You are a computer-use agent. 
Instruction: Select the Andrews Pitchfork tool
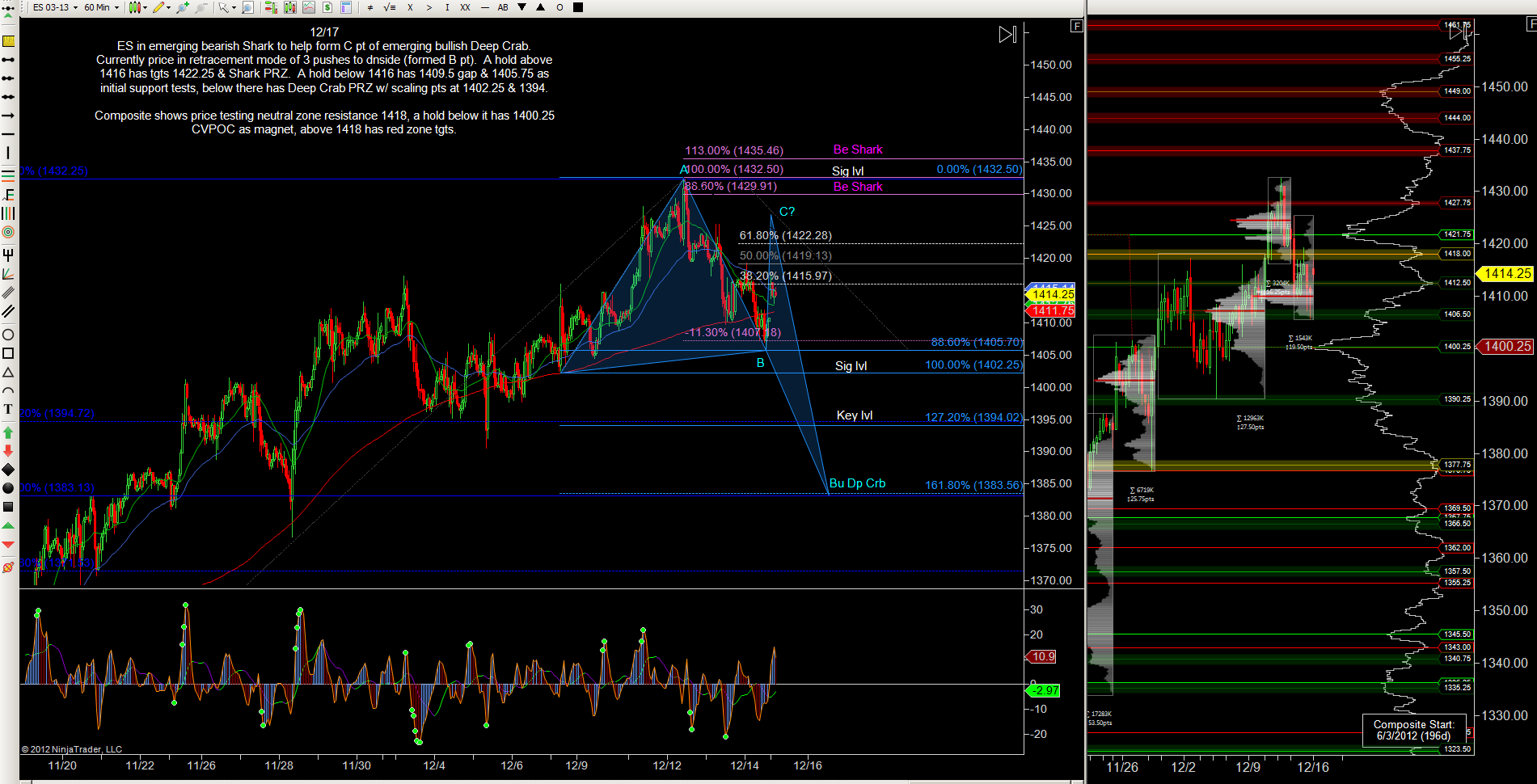click(8, 255)
